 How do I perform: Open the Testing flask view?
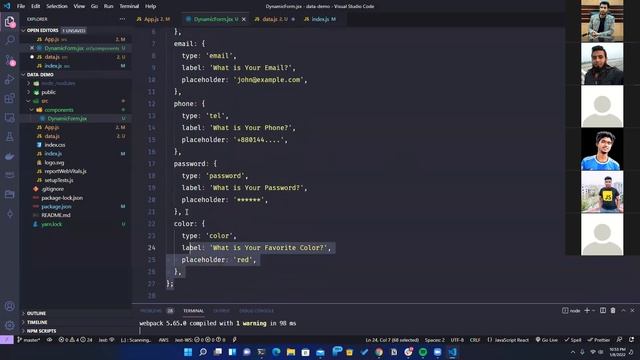(x=9, y=137)
